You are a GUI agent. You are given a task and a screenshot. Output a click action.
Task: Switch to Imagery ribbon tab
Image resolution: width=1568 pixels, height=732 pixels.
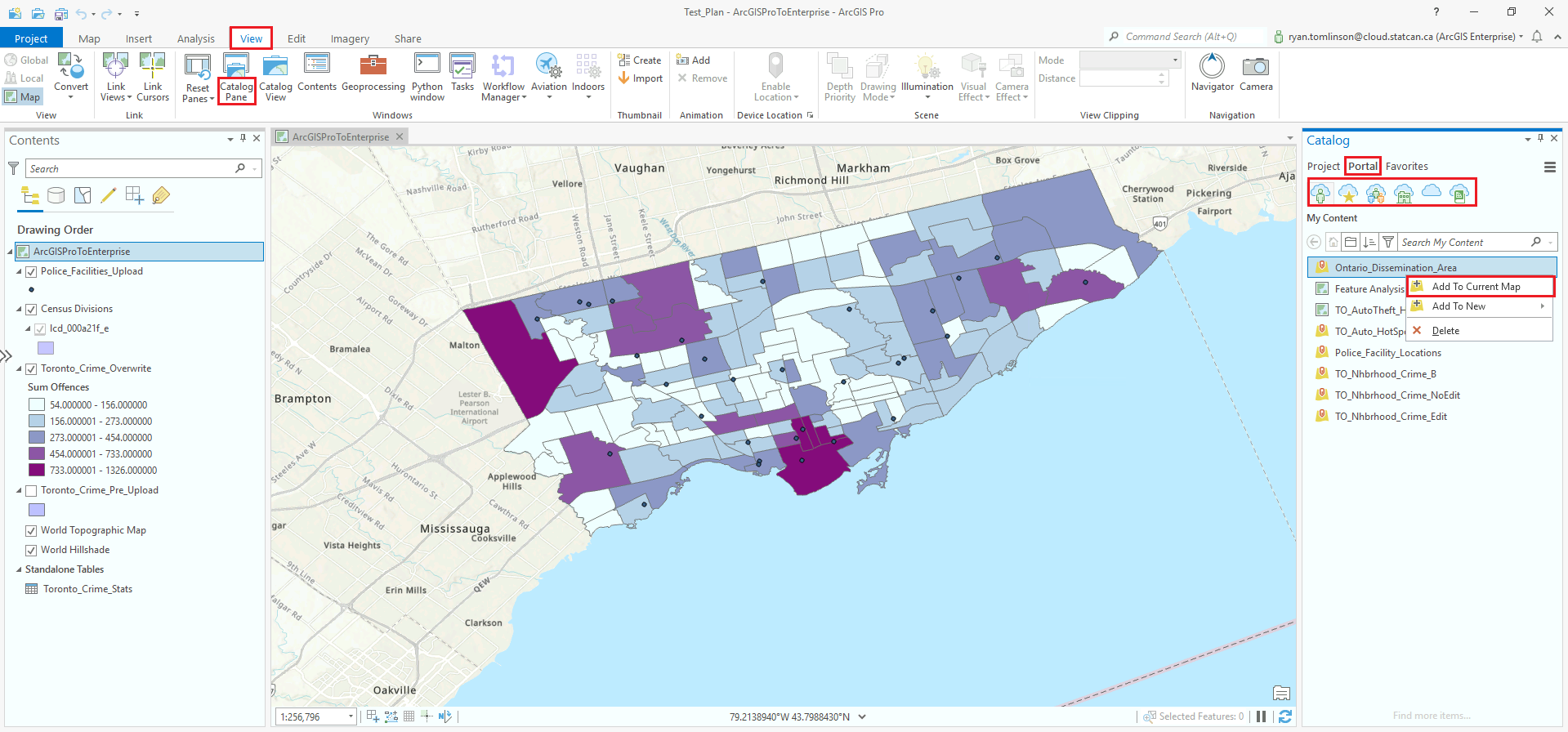tap(350, 38)
